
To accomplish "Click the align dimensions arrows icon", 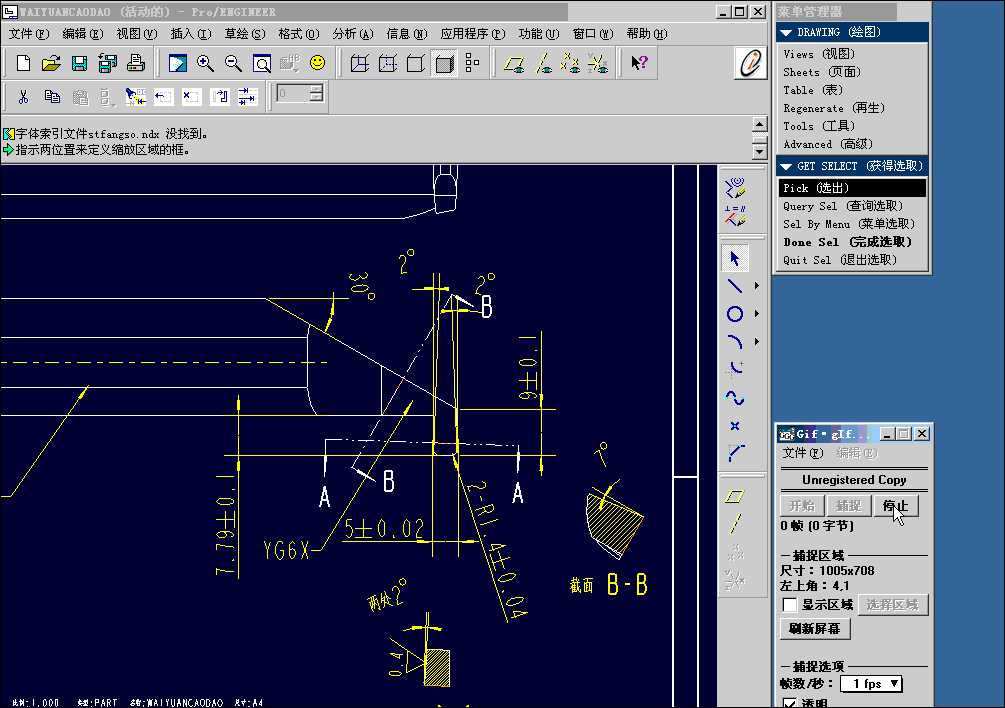I will coord(247,97).
